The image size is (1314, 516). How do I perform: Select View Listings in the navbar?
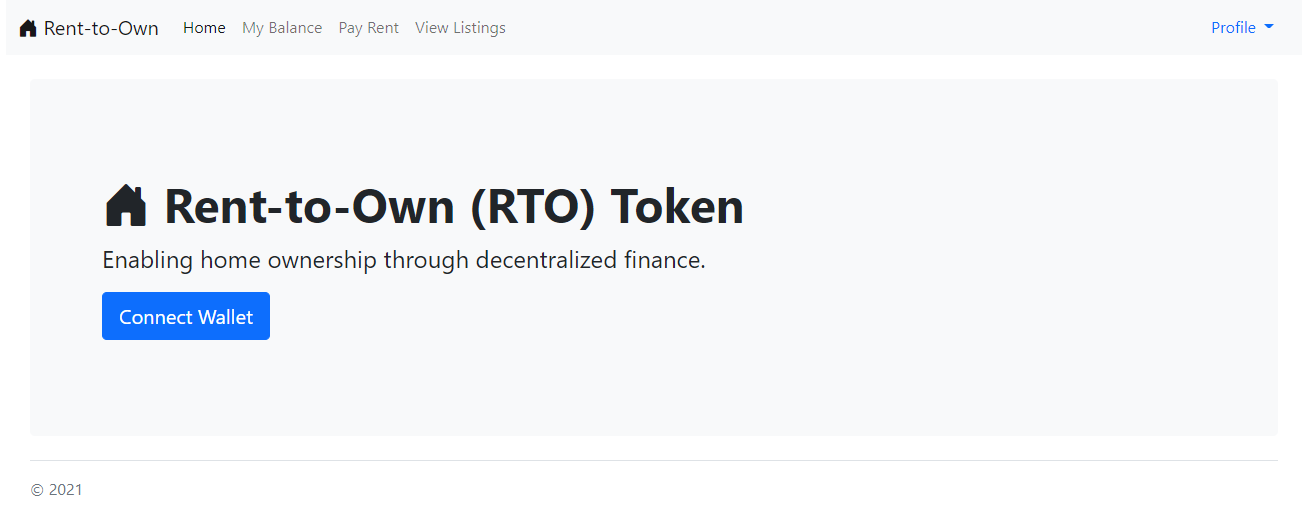(x=460, y=28)
